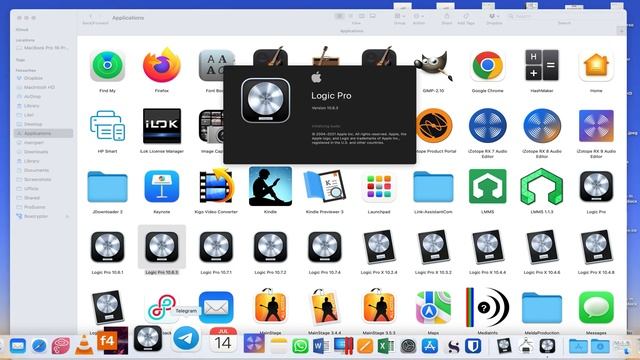
Task: Select iZotope RX 7 Audio Editor
Action: 487,126
